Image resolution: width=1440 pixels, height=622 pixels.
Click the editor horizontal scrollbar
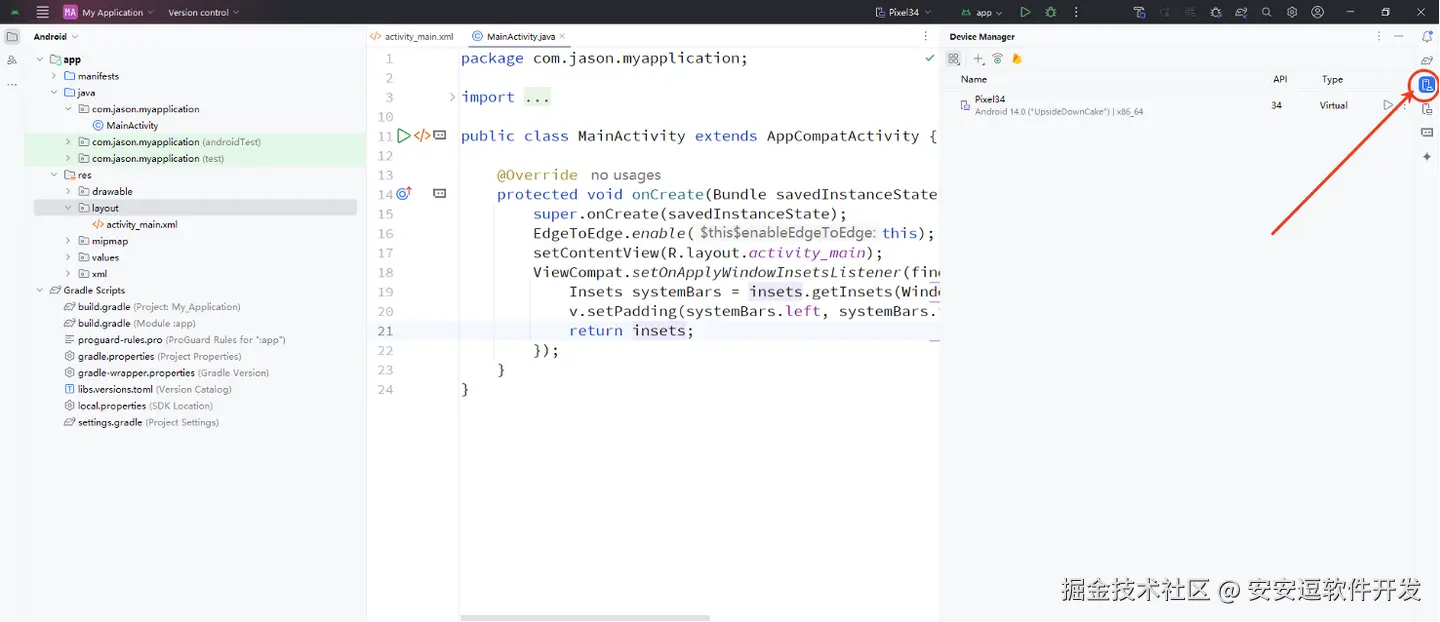tap(585, 618)
